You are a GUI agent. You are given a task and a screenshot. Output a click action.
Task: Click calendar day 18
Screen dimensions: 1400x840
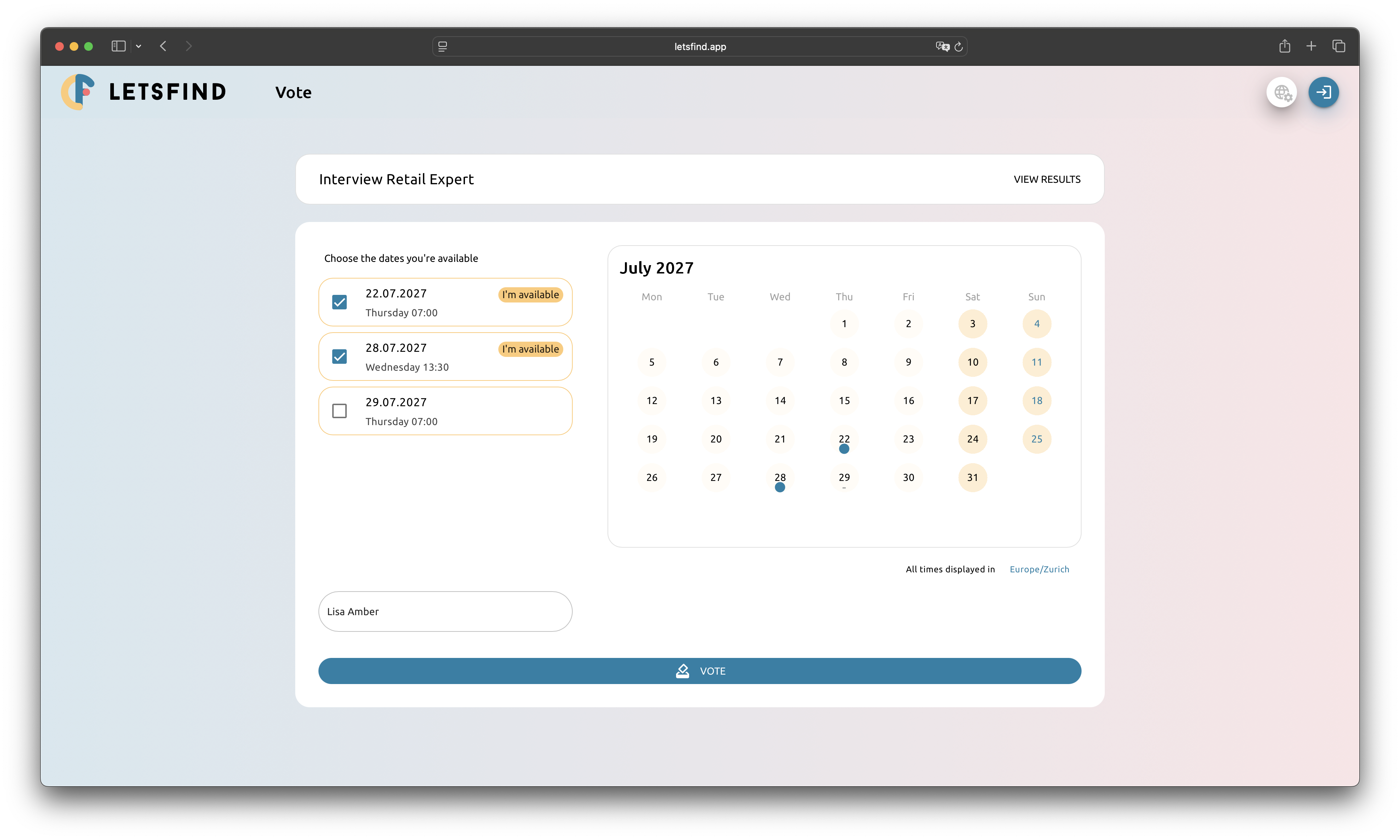point(1037,401)
